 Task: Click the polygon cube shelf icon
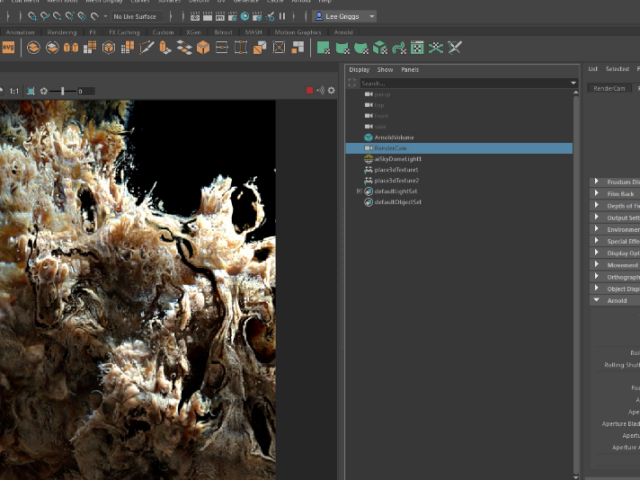pos(203,48)
